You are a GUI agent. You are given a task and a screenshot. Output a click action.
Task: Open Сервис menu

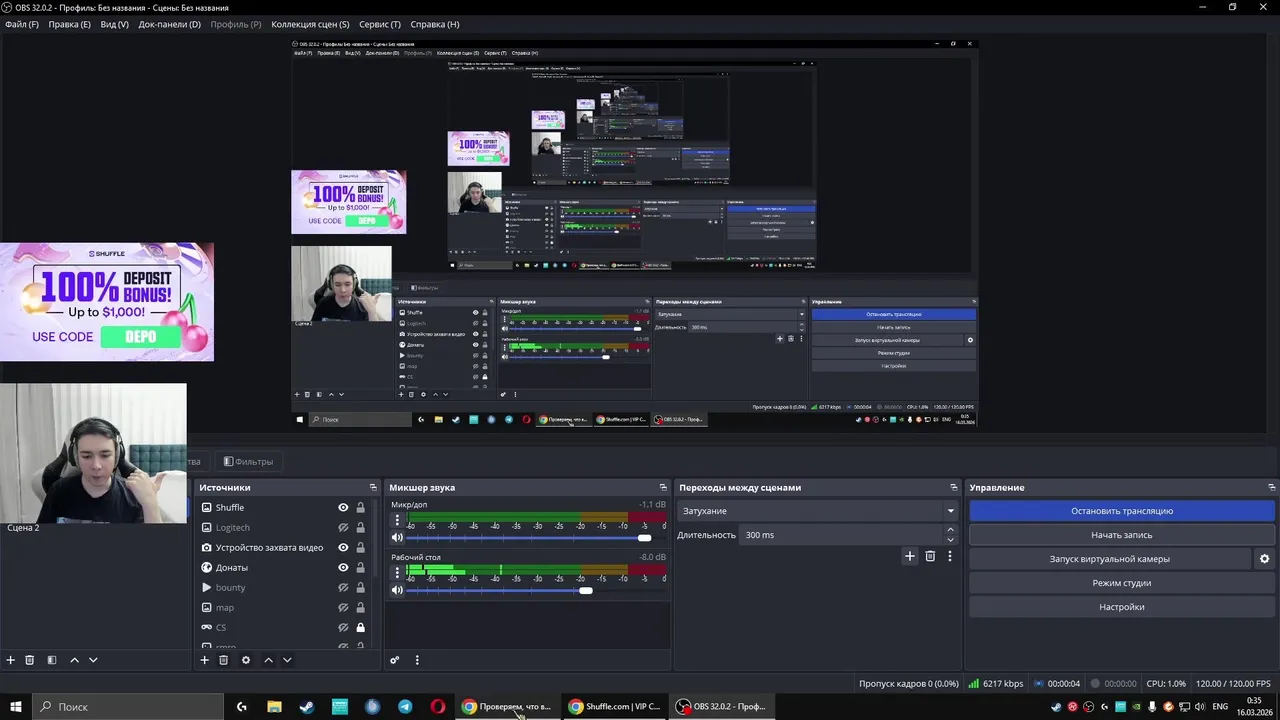click(380, 24)
